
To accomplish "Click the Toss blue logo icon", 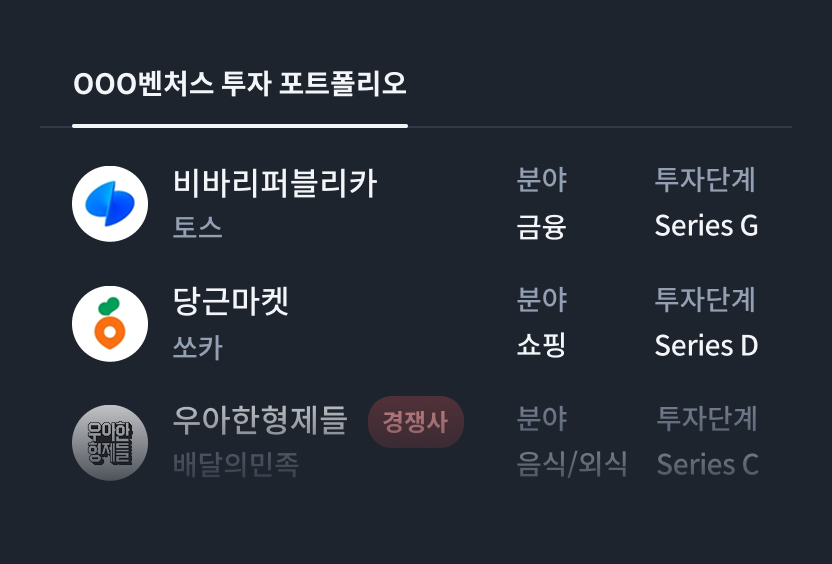I will [x=110, y=204].
